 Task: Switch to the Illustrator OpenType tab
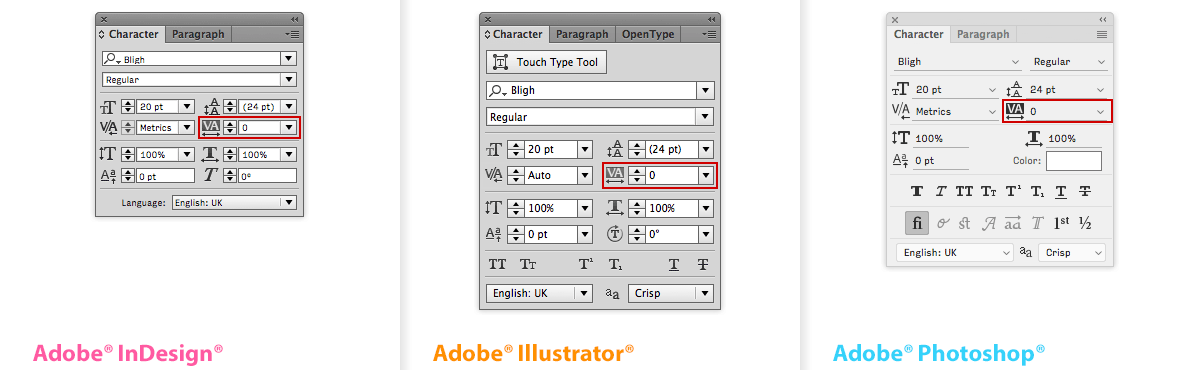click(648, 34)
